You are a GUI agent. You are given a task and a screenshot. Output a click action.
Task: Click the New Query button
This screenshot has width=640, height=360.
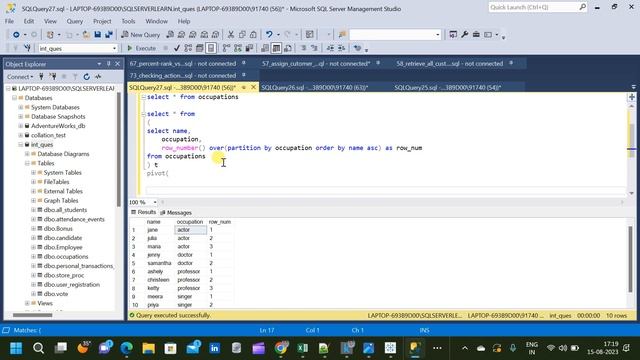(141, 35)
